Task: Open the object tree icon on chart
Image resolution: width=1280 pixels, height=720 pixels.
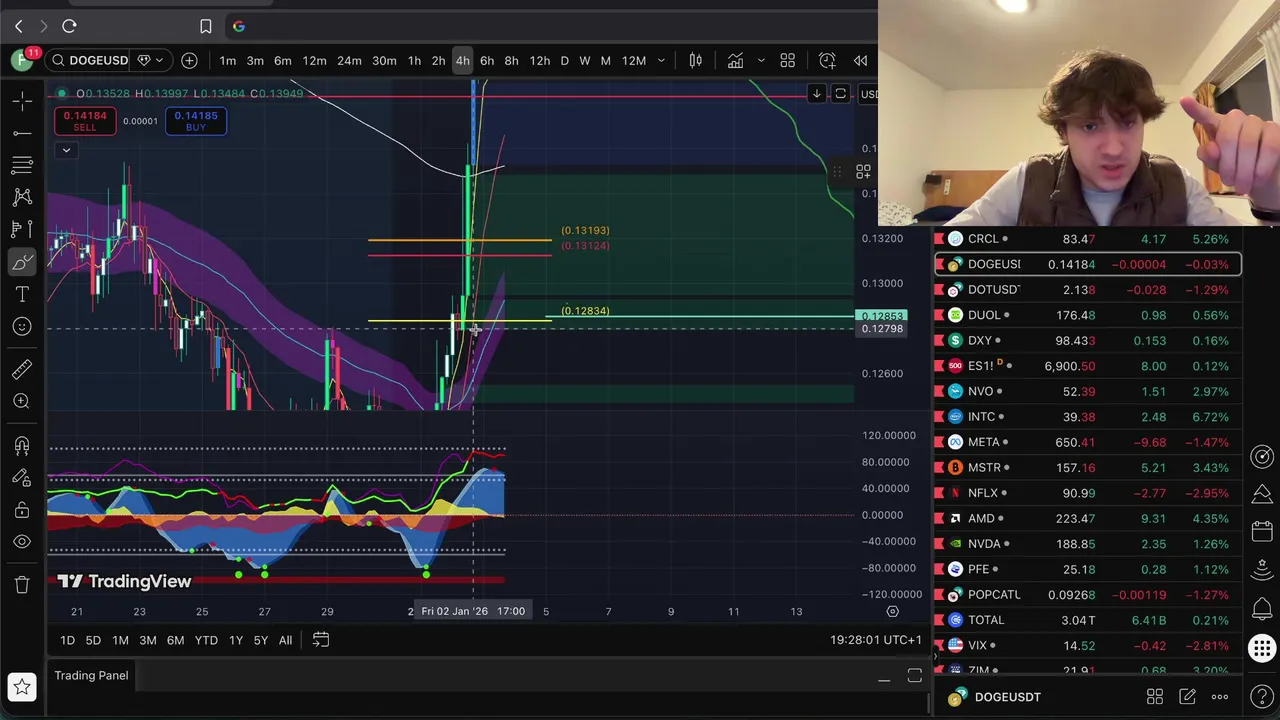Action: (x=863, y=172)
